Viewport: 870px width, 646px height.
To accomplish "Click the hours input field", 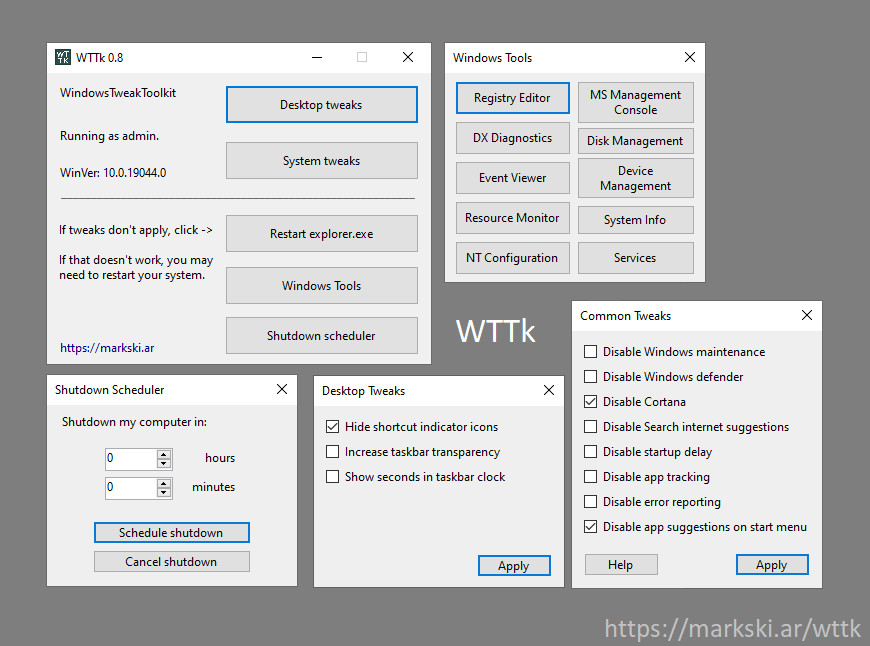I will pos(131,459).
